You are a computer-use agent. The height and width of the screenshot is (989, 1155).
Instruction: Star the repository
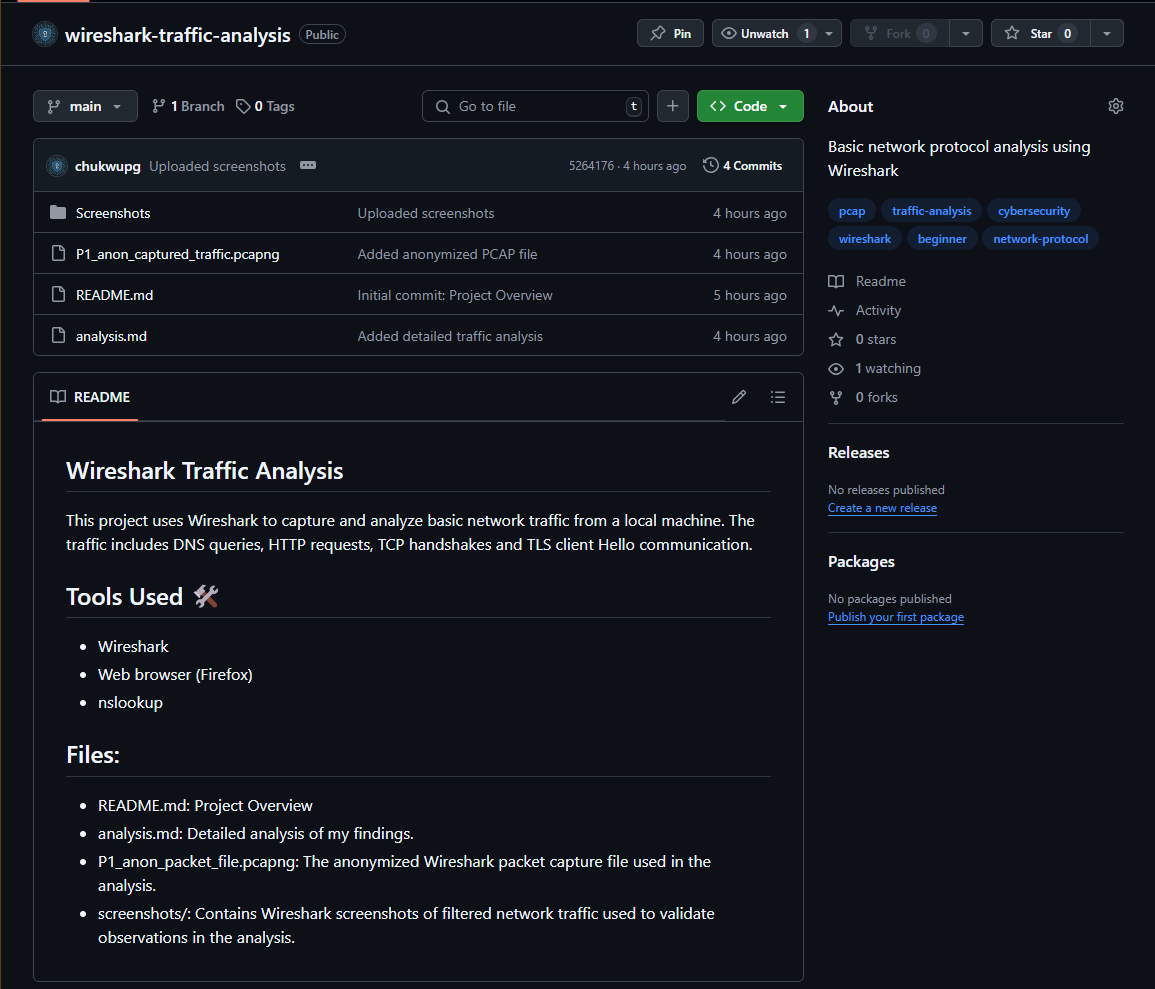1039,34
